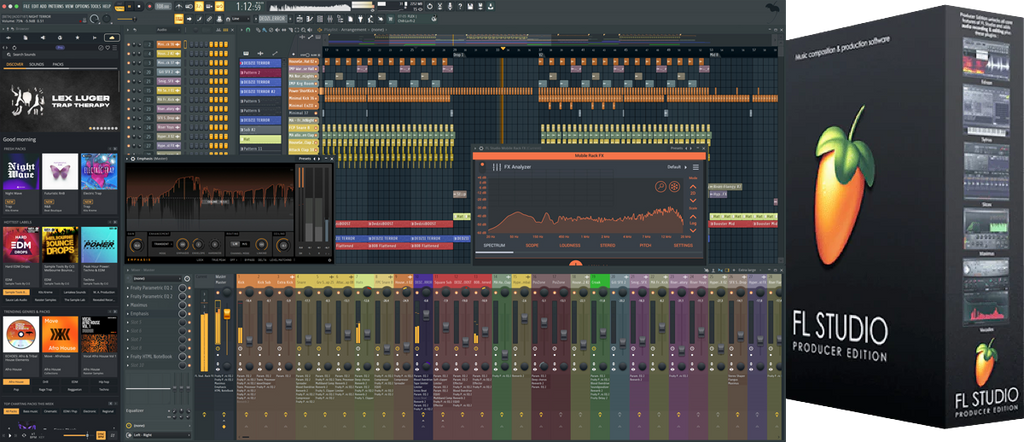
Task: Open SETTINGS tab in FX Analyzer
Action: (683, 245)
